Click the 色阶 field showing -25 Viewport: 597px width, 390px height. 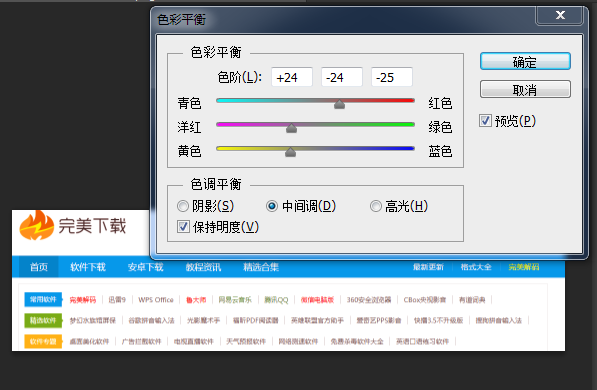point(392,77)
